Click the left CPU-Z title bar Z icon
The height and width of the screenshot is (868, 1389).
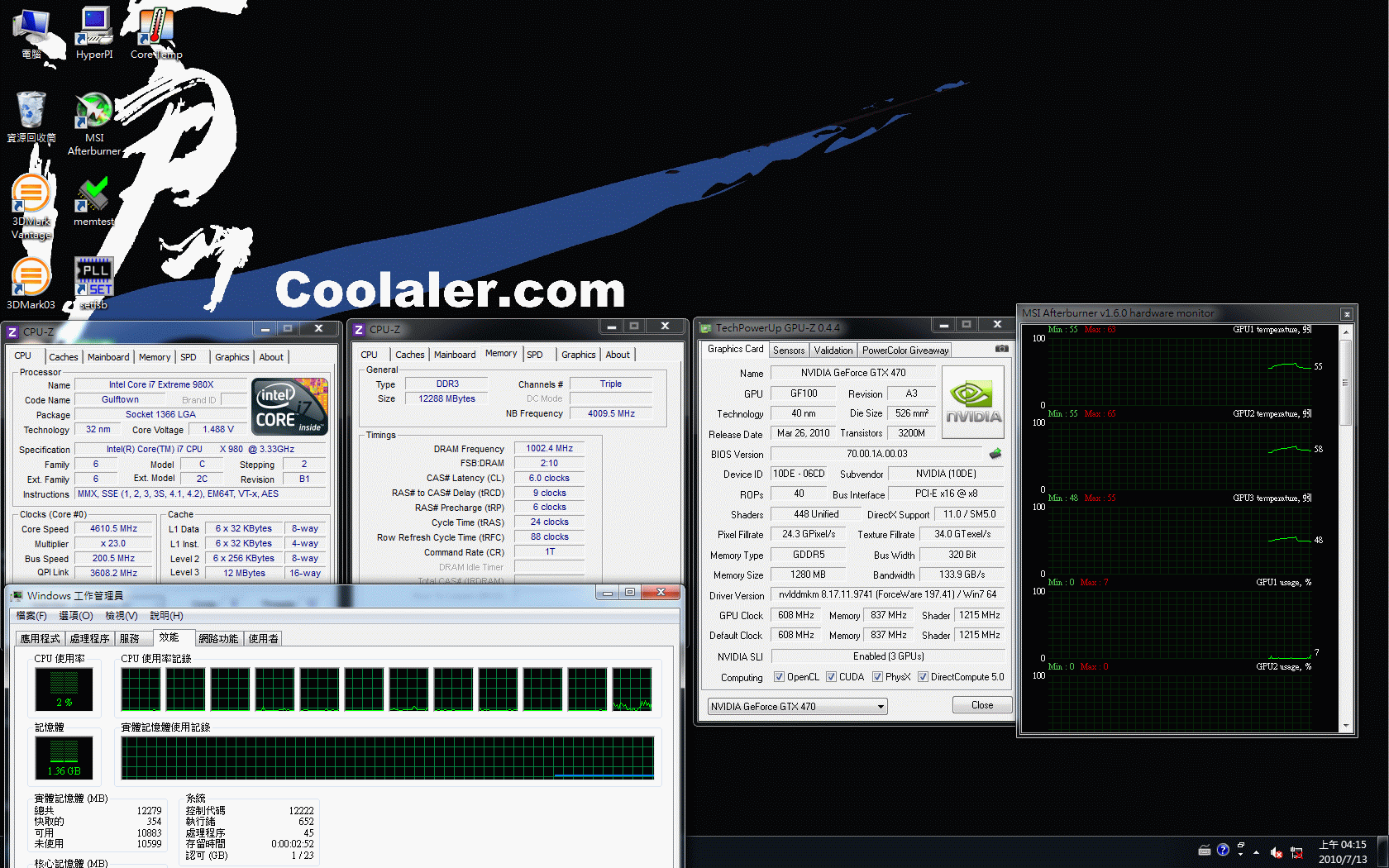pos(12,331)
